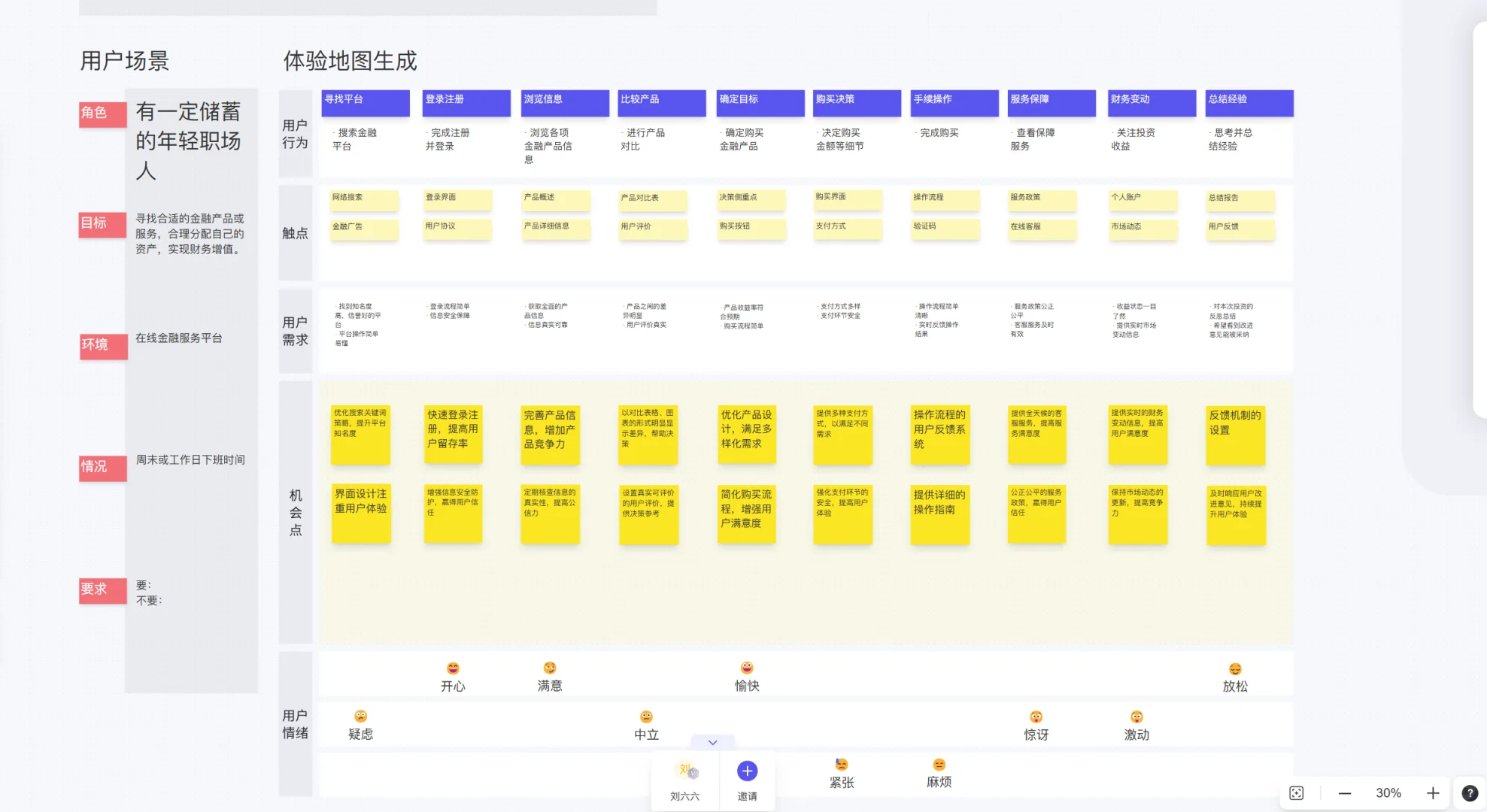
Task: Select the 界面设计注重用户体验 sticky note
Action: coord(361,513)
